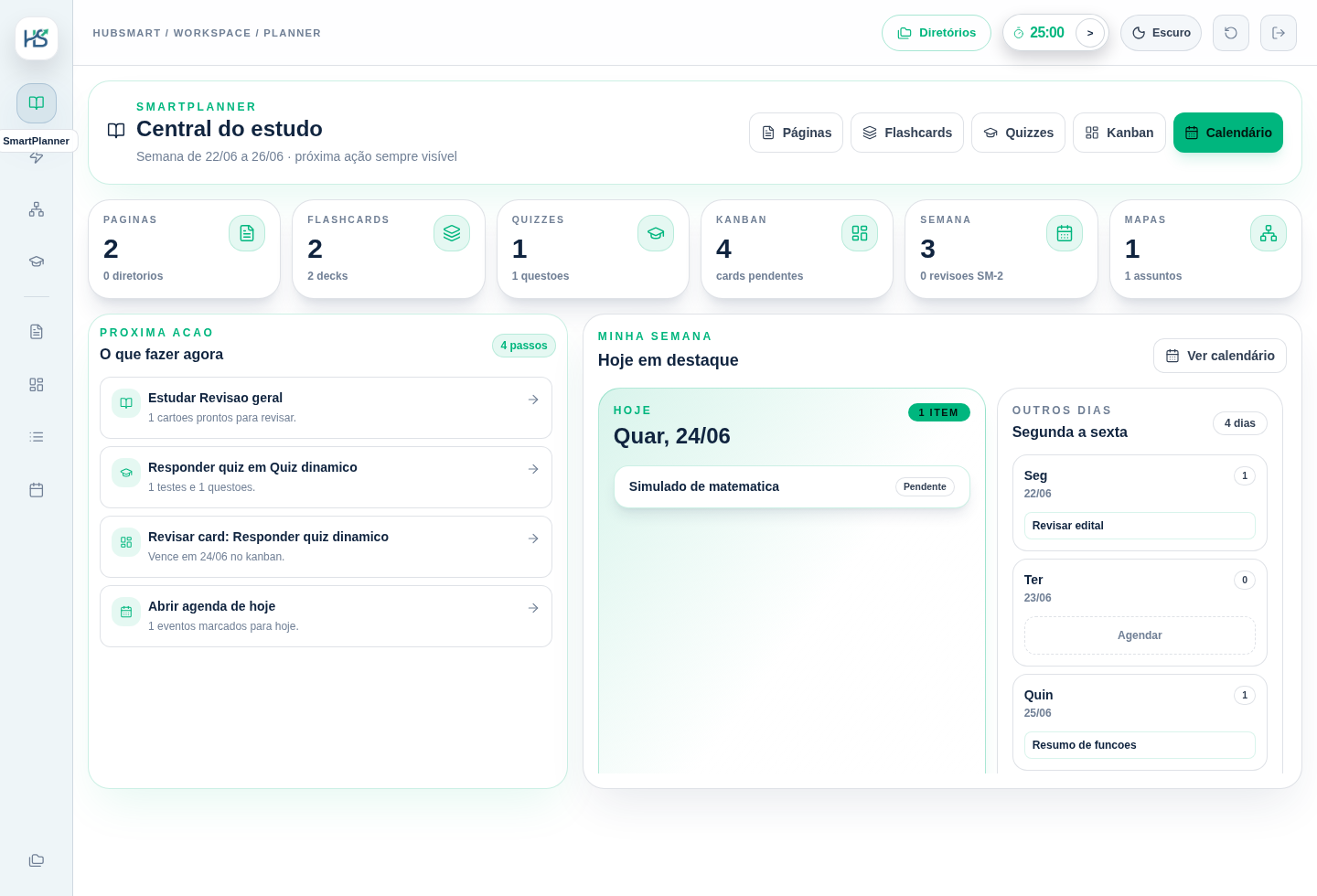The image size is (1317, 896).
Task: Click the Quar, 24/06 heading
Action: [672, 436]
